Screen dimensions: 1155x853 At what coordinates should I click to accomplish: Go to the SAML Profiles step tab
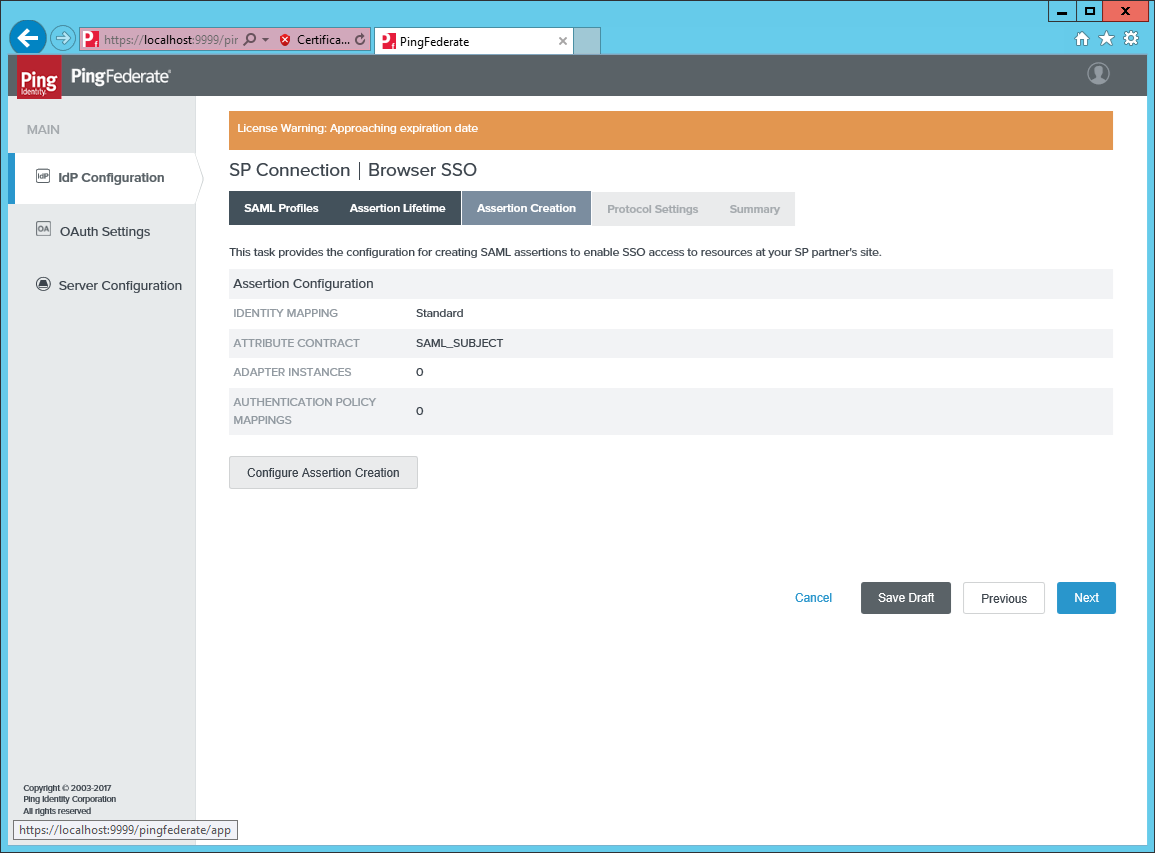point(281,208)
